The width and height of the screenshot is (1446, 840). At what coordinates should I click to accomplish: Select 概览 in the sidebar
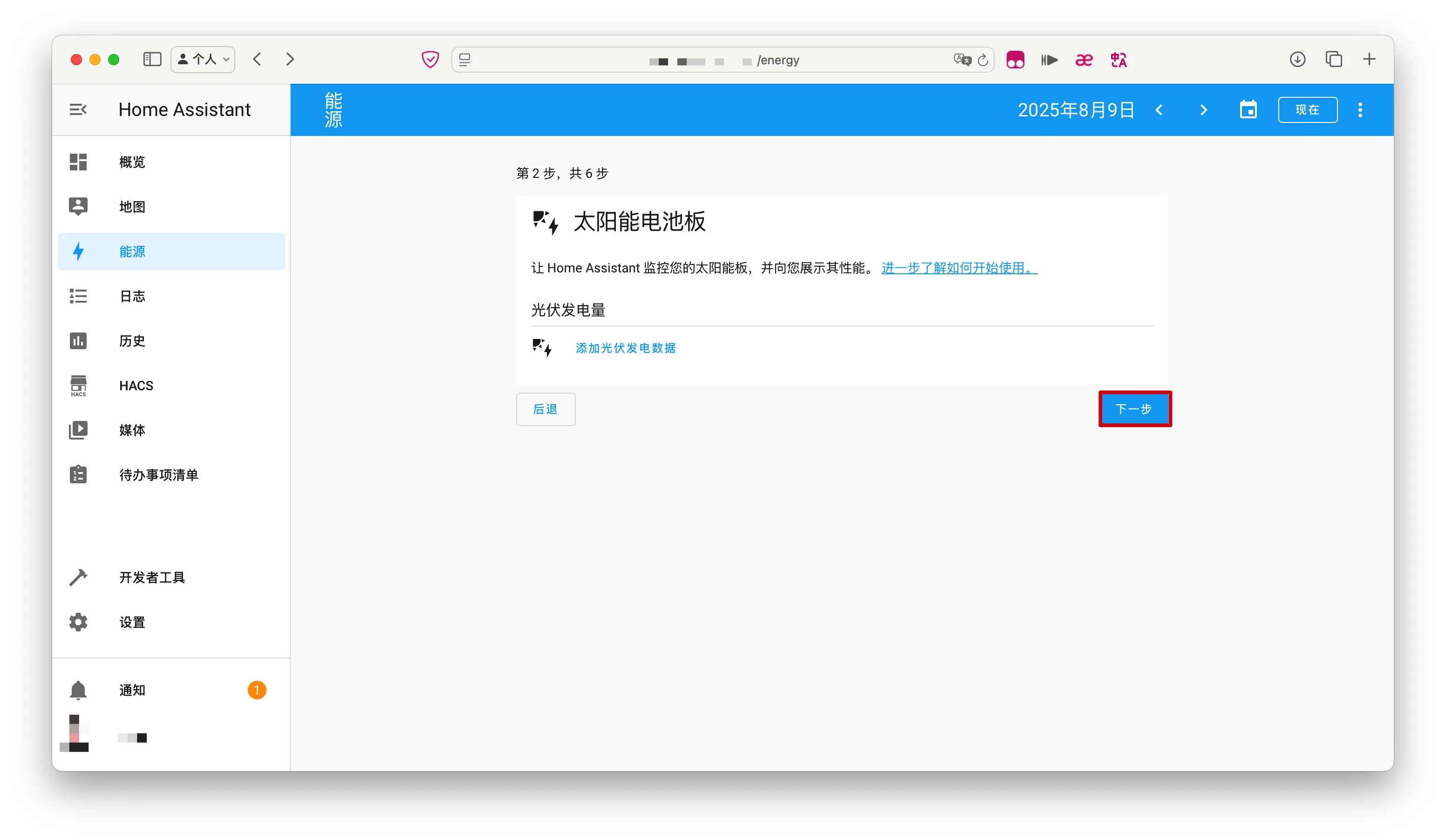(132, 162)
